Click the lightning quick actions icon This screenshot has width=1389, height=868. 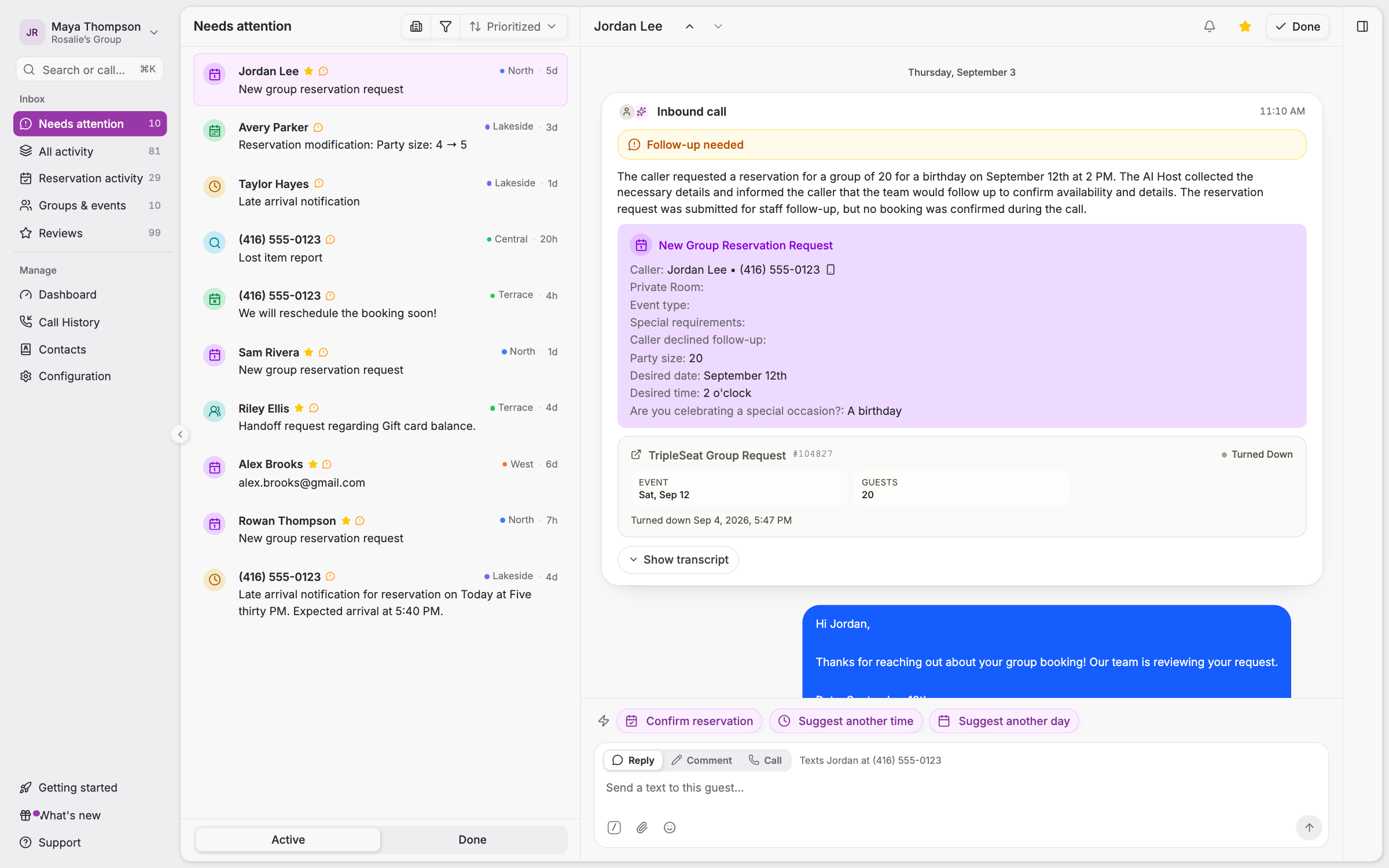click(604, 721)
